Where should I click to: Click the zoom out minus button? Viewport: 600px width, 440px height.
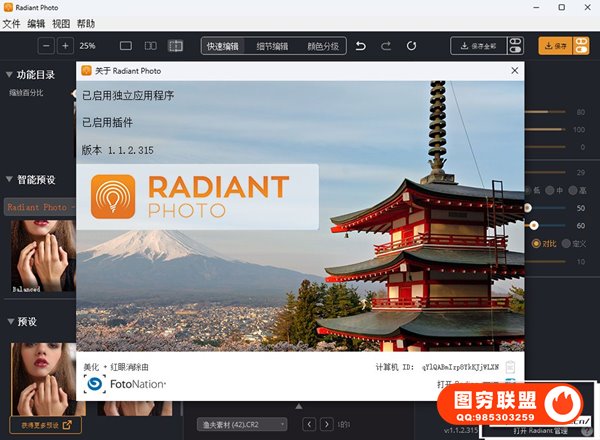coord(47,46)
